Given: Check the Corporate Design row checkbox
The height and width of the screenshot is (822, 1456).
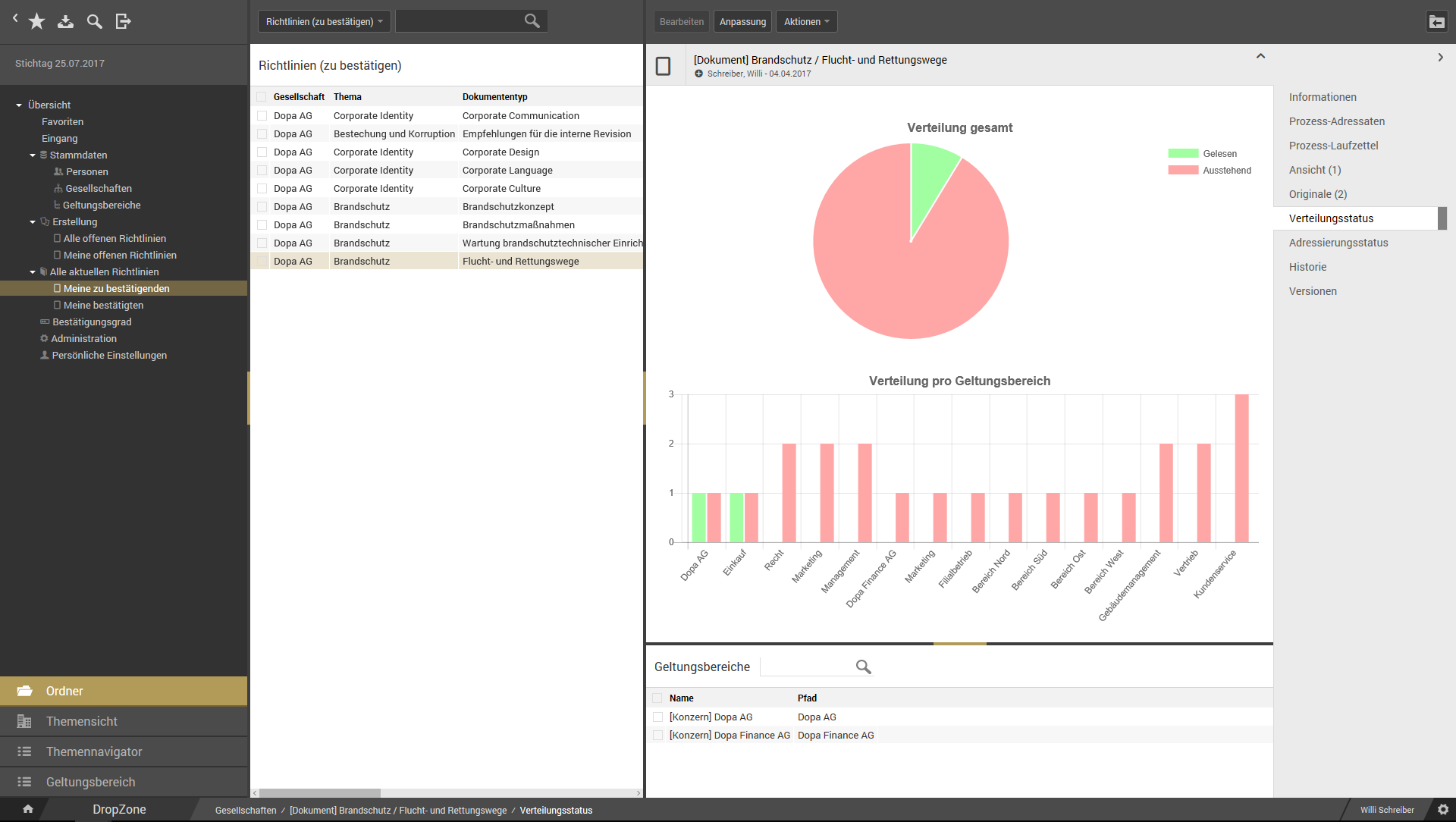Looking at the screenshot, I should 262,152.
